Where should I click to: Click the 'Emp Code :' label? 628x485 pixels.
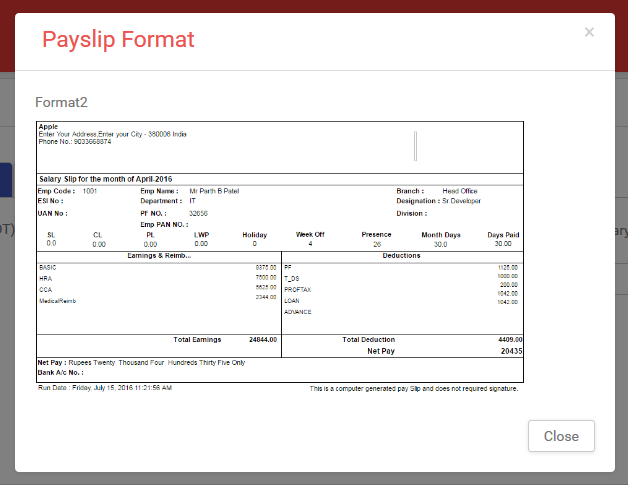tap(56, 191)
